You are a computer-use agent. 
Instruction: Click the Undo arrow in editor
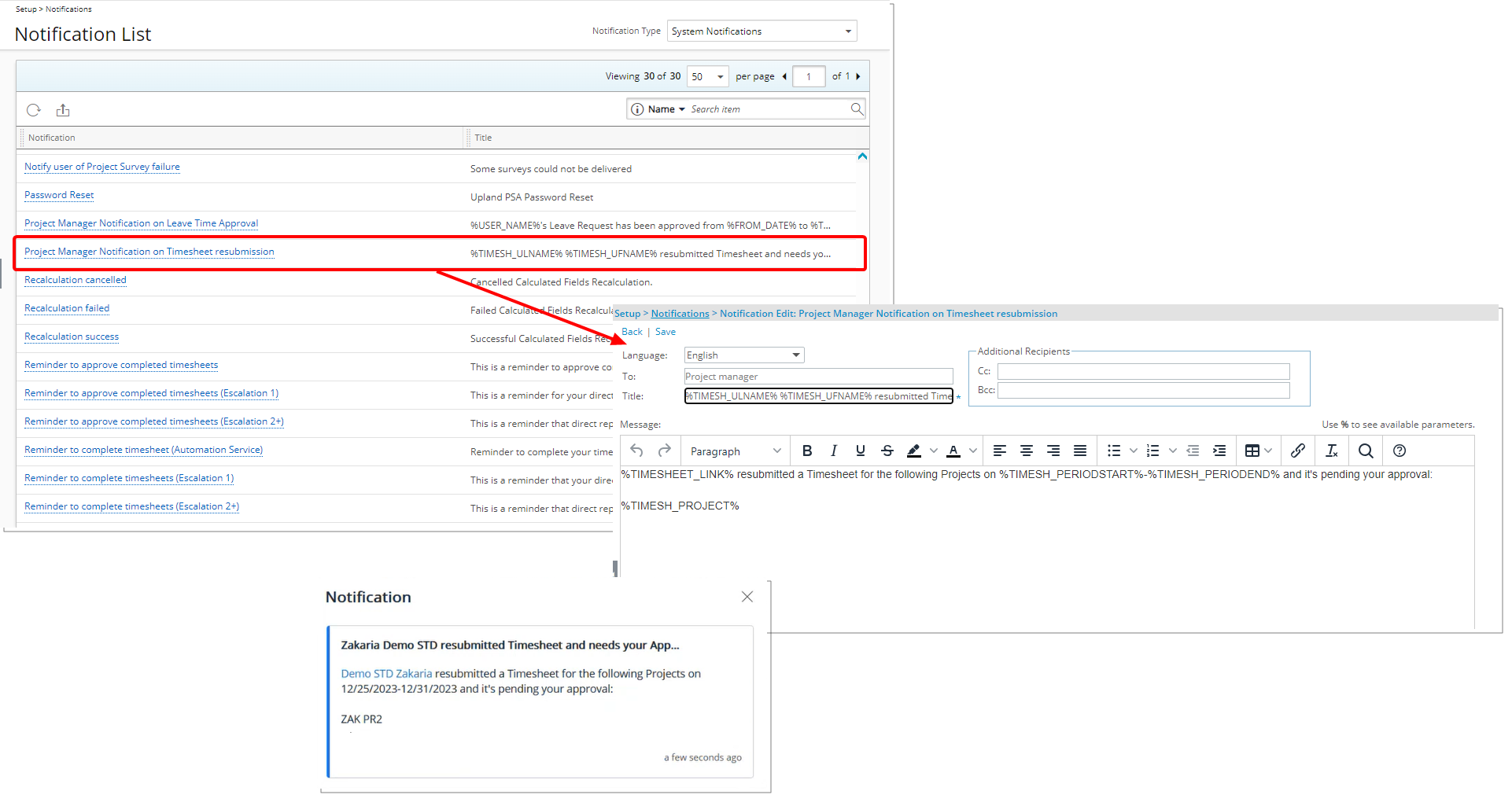pos(636,451)
